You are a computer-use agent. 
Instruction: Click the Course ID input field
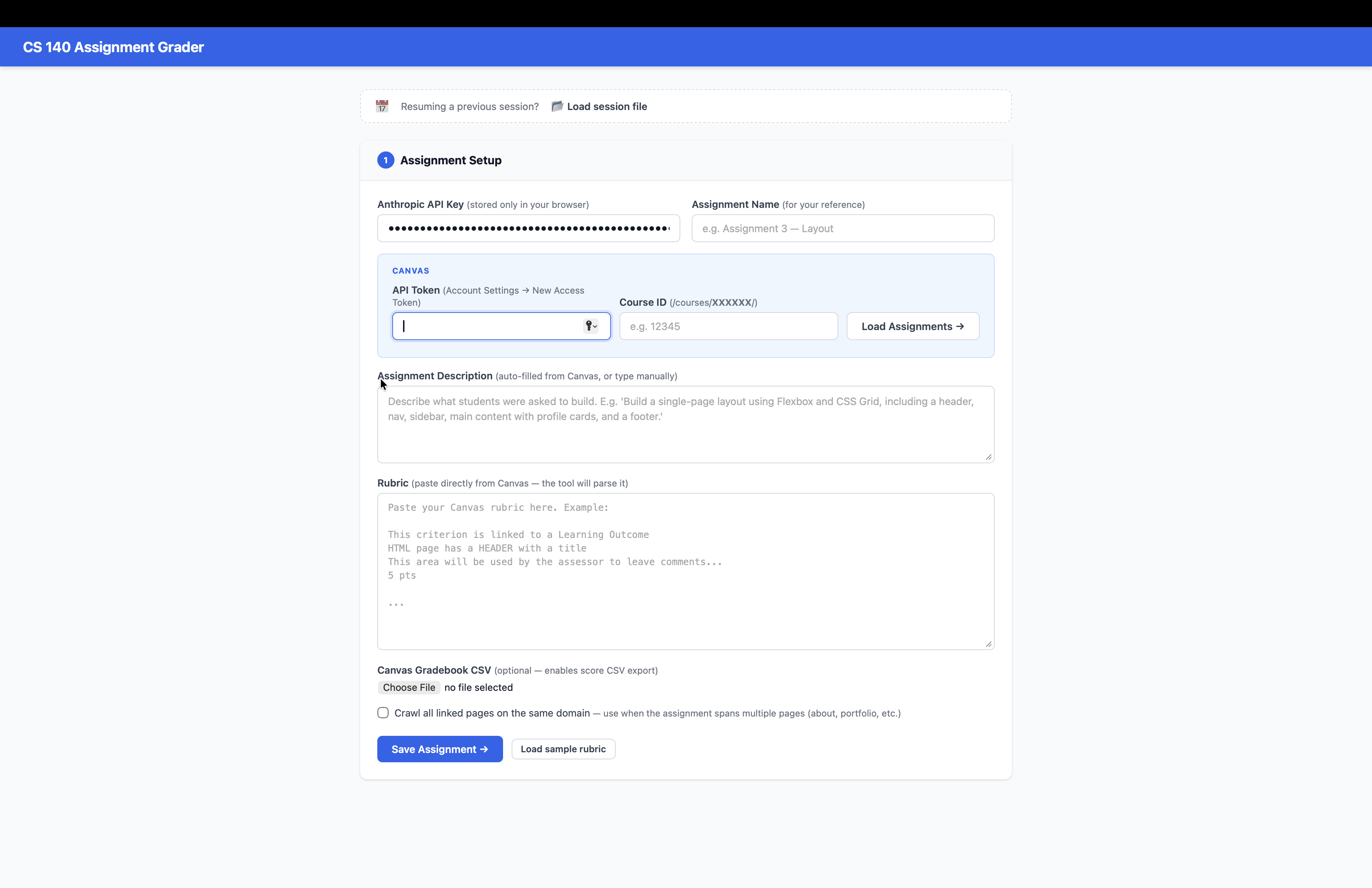[729, 326]
